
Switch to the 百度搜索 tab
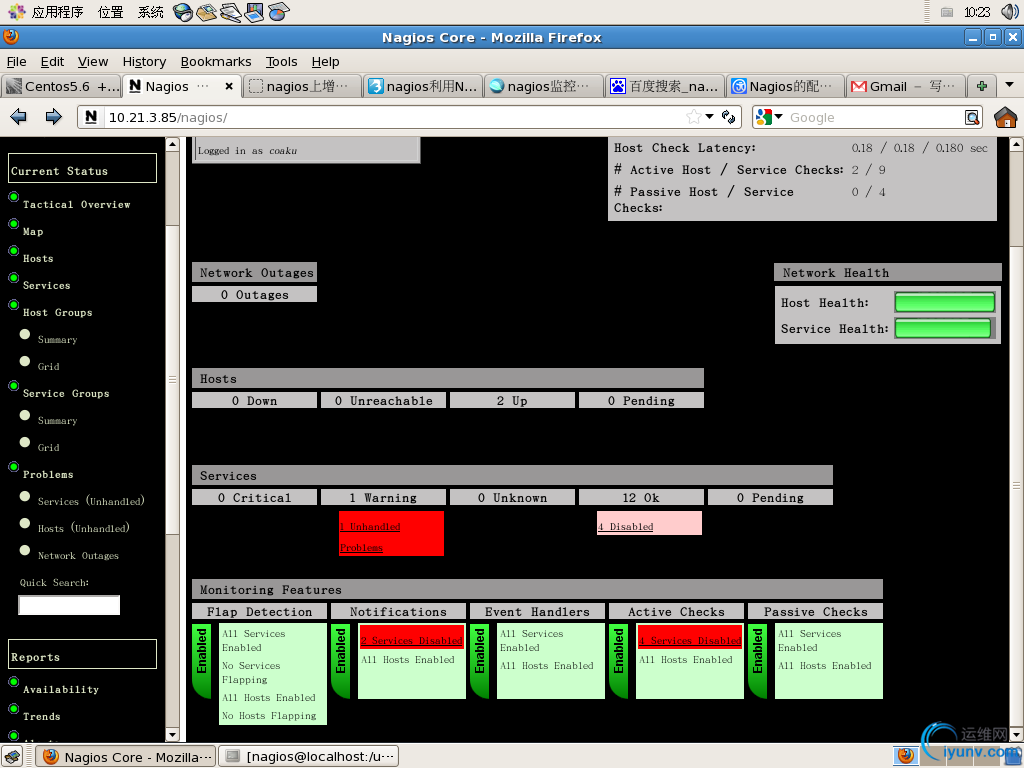[665, 86]
